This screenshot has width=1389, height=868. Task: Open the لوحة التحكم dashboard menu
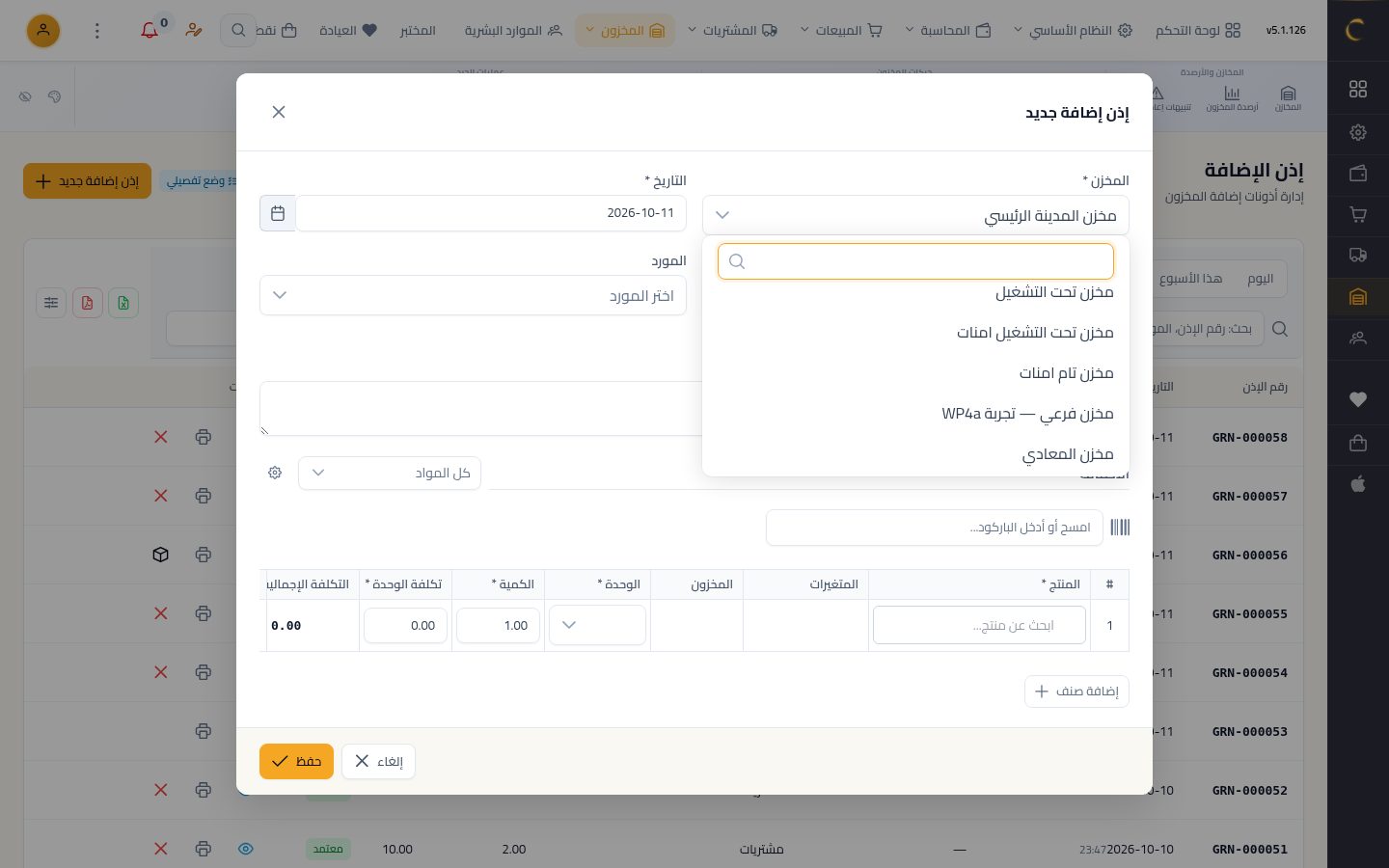click(x=1198, y=31)
